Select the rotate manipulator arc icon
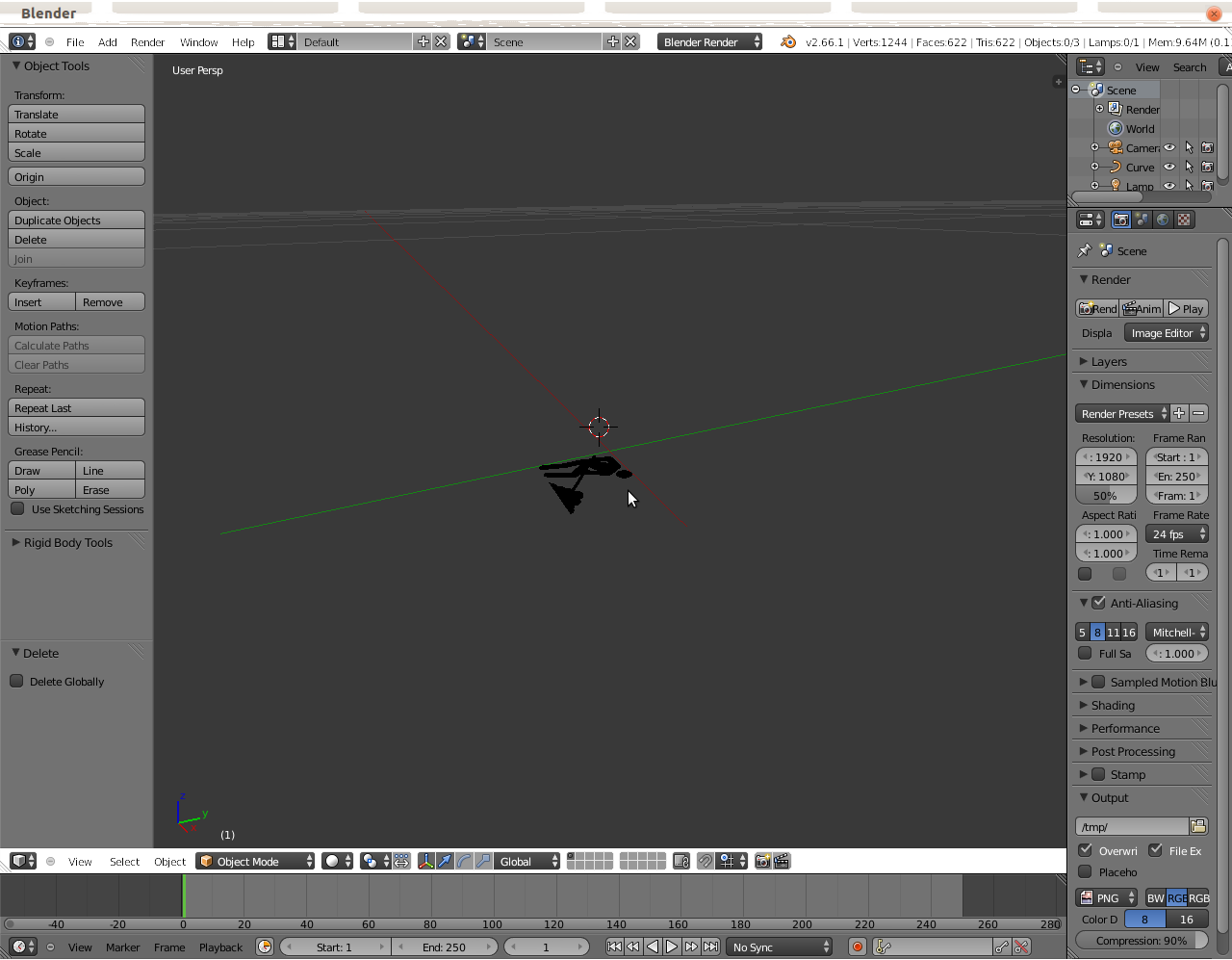Image resolution: width=1232 pixels, height=960 pixels. coord(464,862)
